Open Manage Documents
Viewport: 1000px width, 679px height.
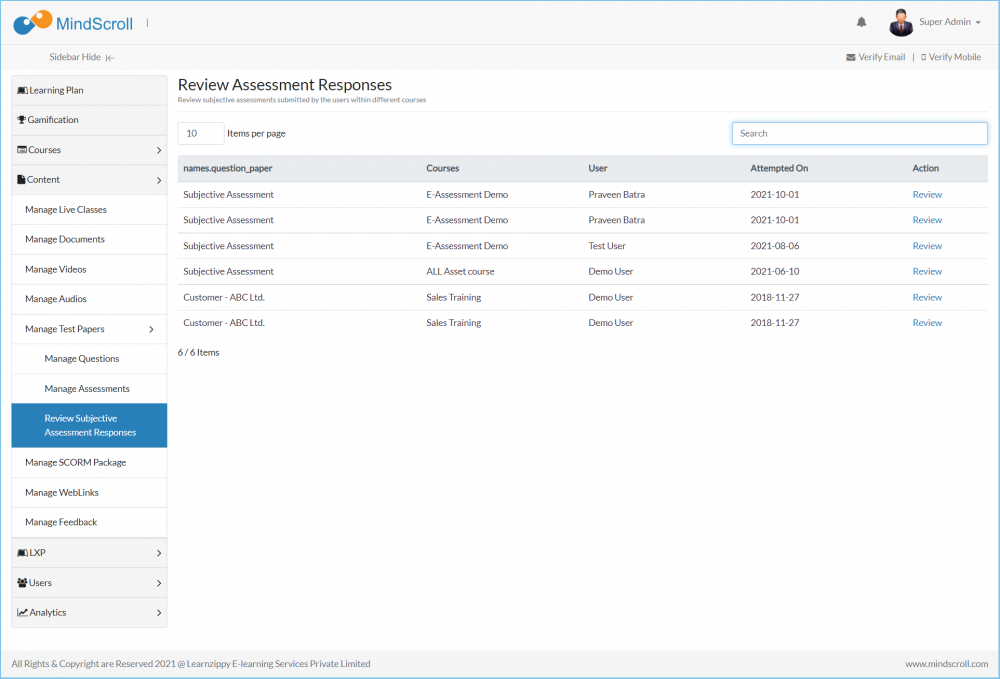[89, 240]
